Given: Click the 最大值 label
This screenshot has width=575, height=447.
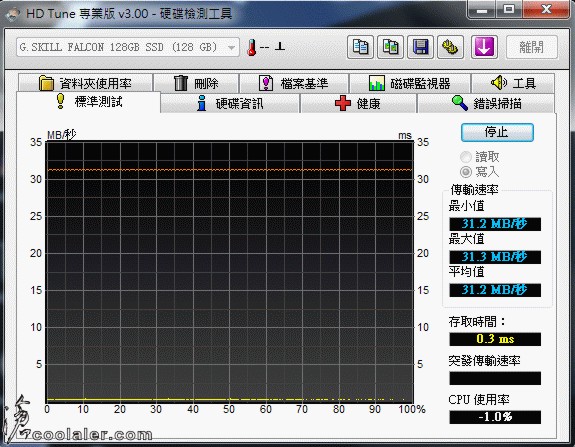Looking at the screenshot, I should [x=466, y=239].
